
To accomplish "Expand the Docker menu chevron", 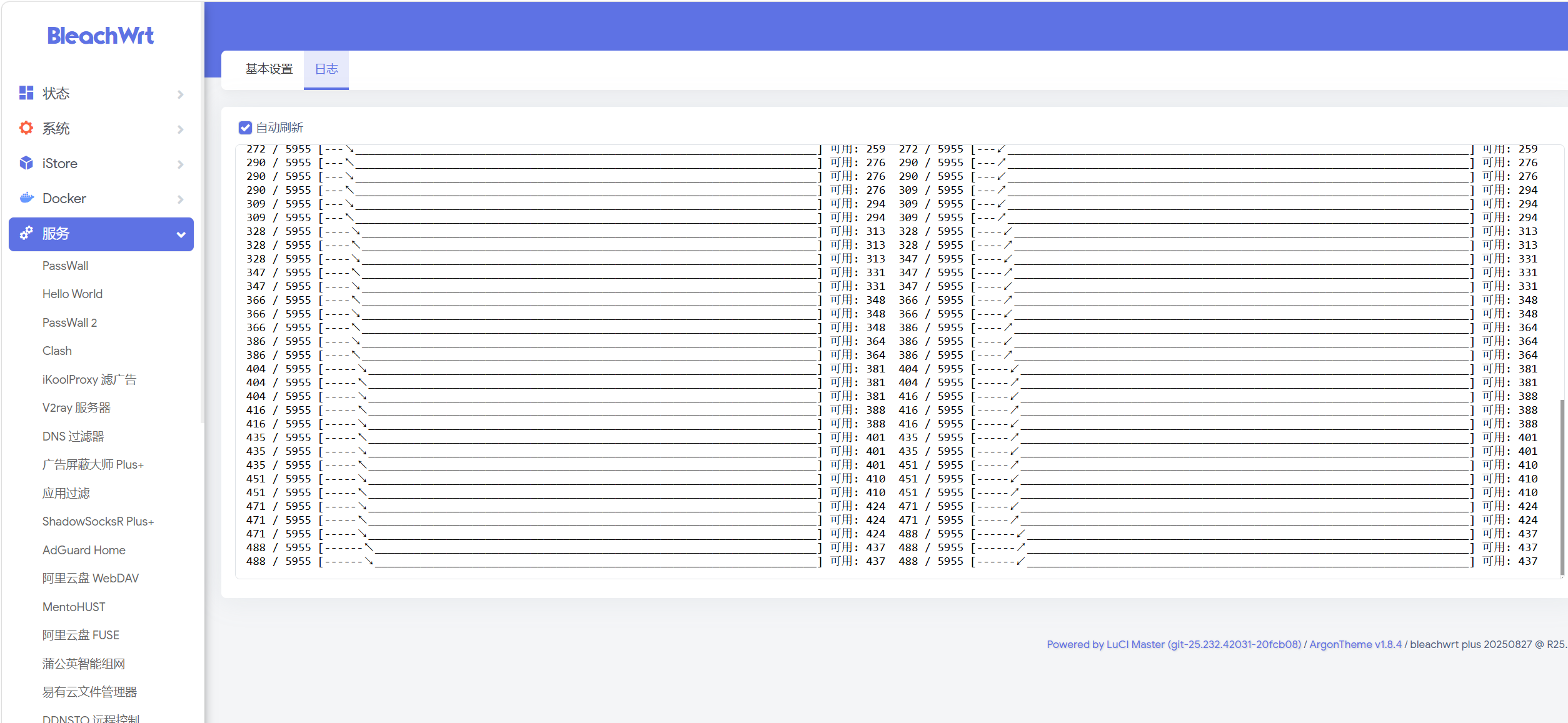I will click(181, 199).
